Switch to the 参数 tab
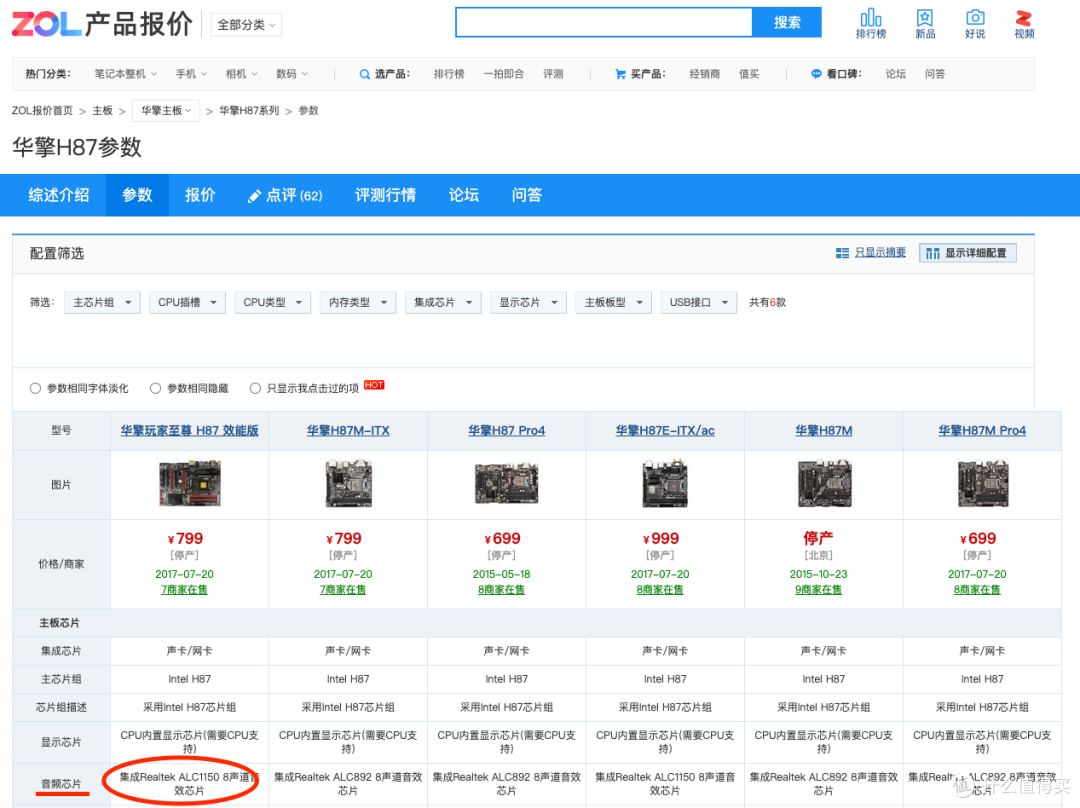The height and width of the screenshot is (808, 1080). point(137,196)
